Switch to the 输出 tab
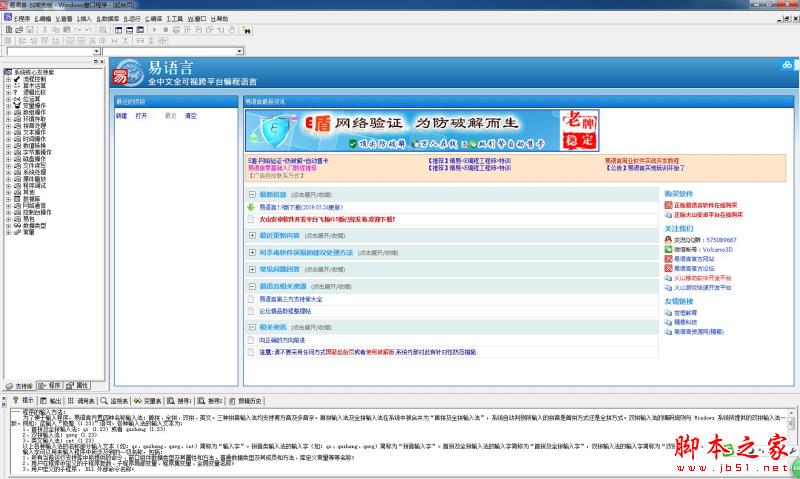This screenshot has height=479, width=800. click(x=51, y=400)
